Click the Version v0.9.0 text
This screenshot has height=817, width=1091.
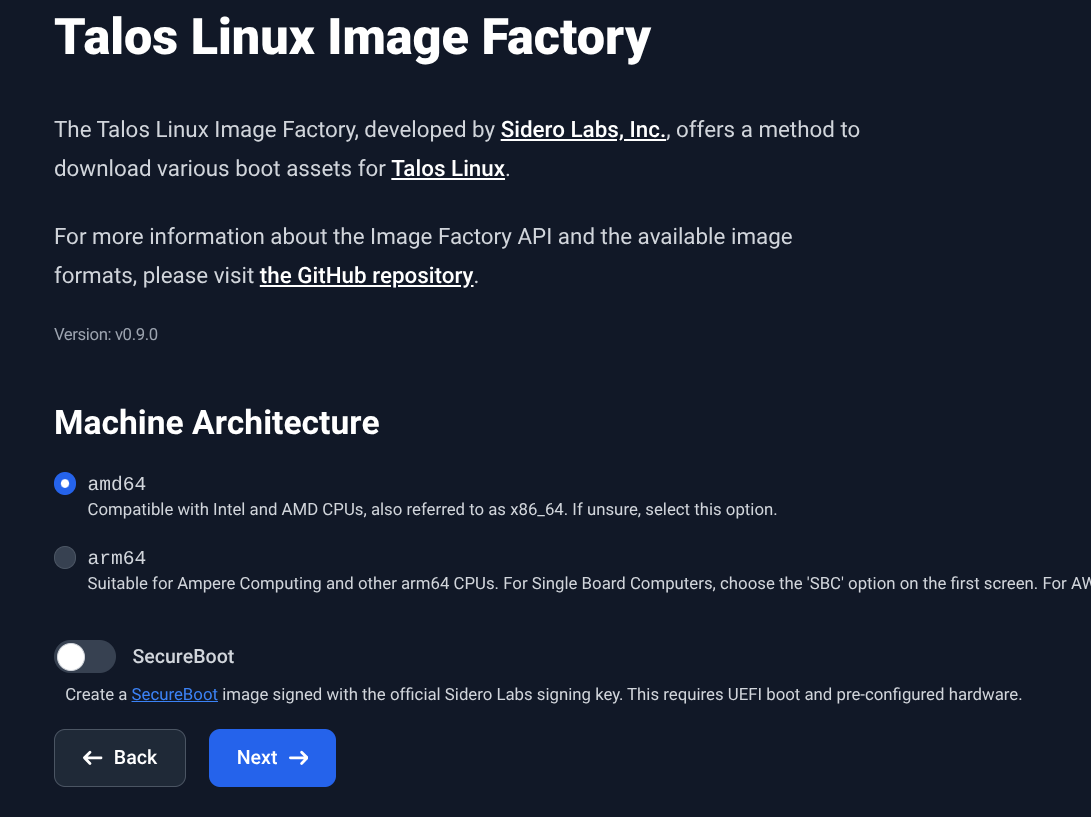(x=105, y=334)
